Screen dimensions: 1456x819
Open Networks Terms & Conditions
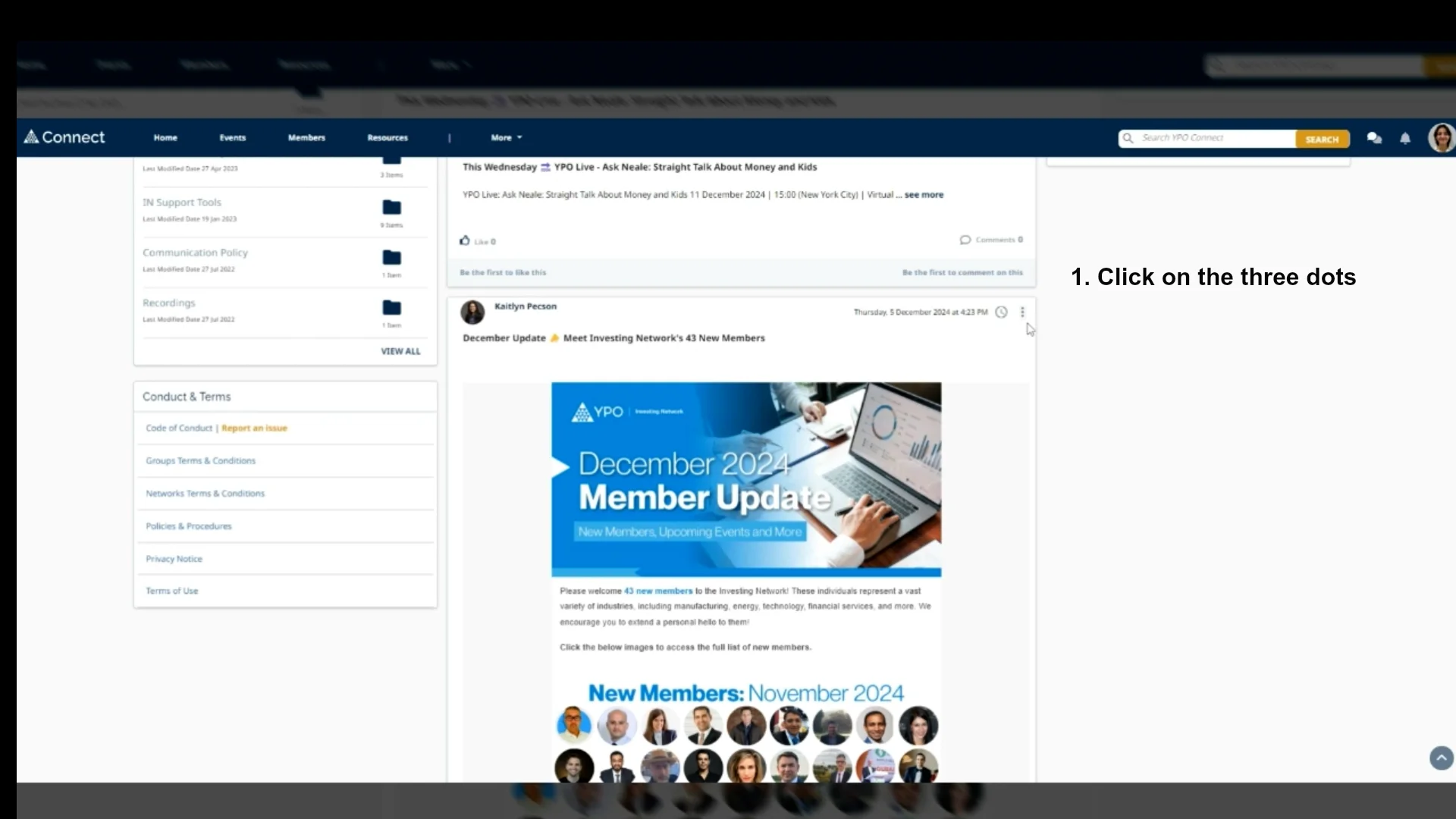[x=206, y=494]
